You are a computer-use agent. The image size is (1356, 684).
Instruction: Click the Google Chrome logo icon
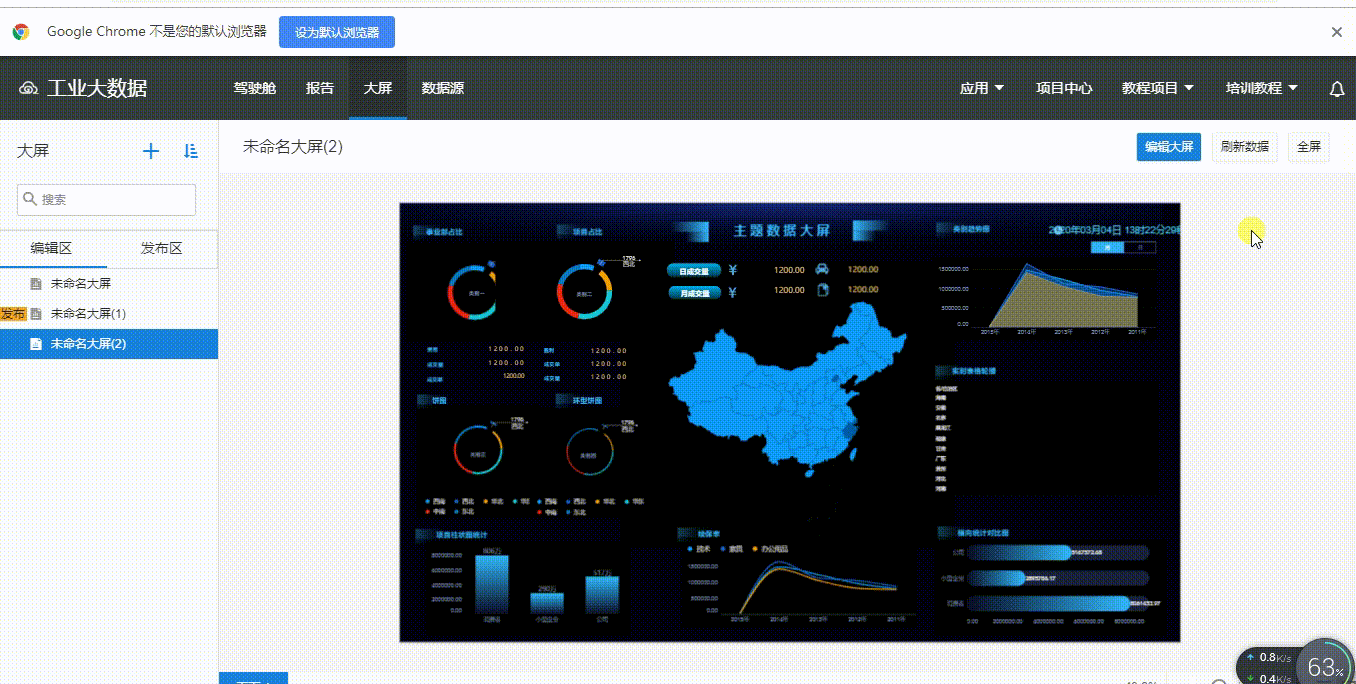[x=21, y=32]
